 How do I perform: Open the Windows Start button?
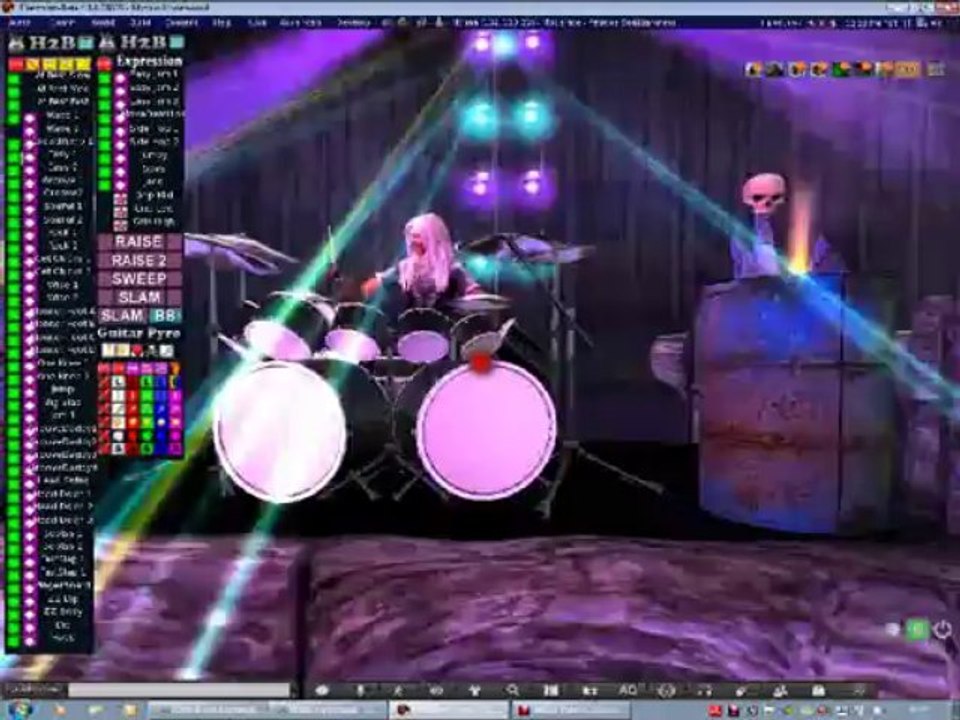(x=20, y=710)
